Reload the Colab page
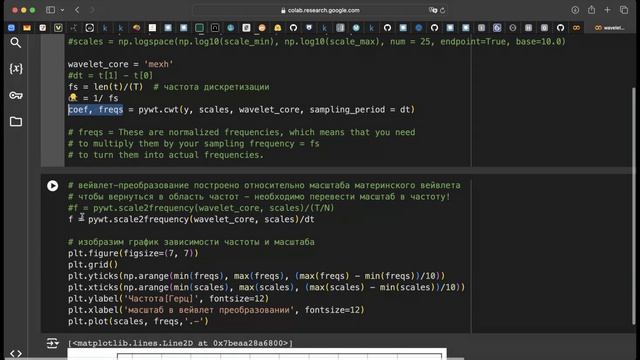The height and width of the screenshot is (360, 640). tap(442, 10)
